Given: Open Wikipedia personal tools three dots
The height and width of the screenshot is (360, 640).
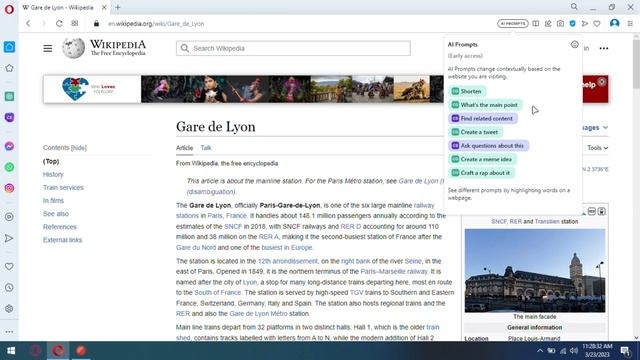Looking at the screenshot, I should tap(604, 48).
